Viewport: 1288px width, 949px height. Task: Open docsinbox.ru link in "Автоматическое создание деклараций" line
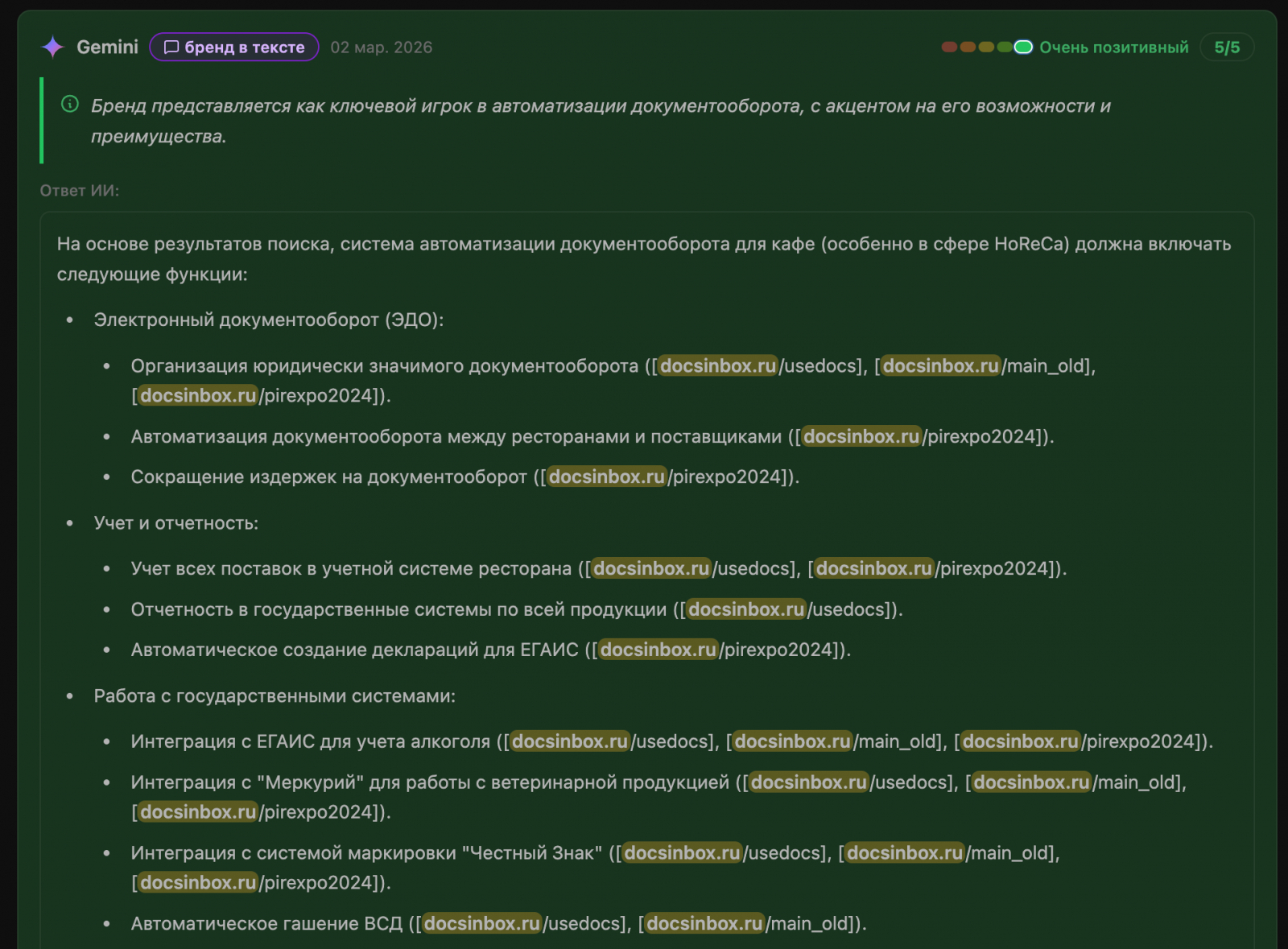click(x=658, y=650)
